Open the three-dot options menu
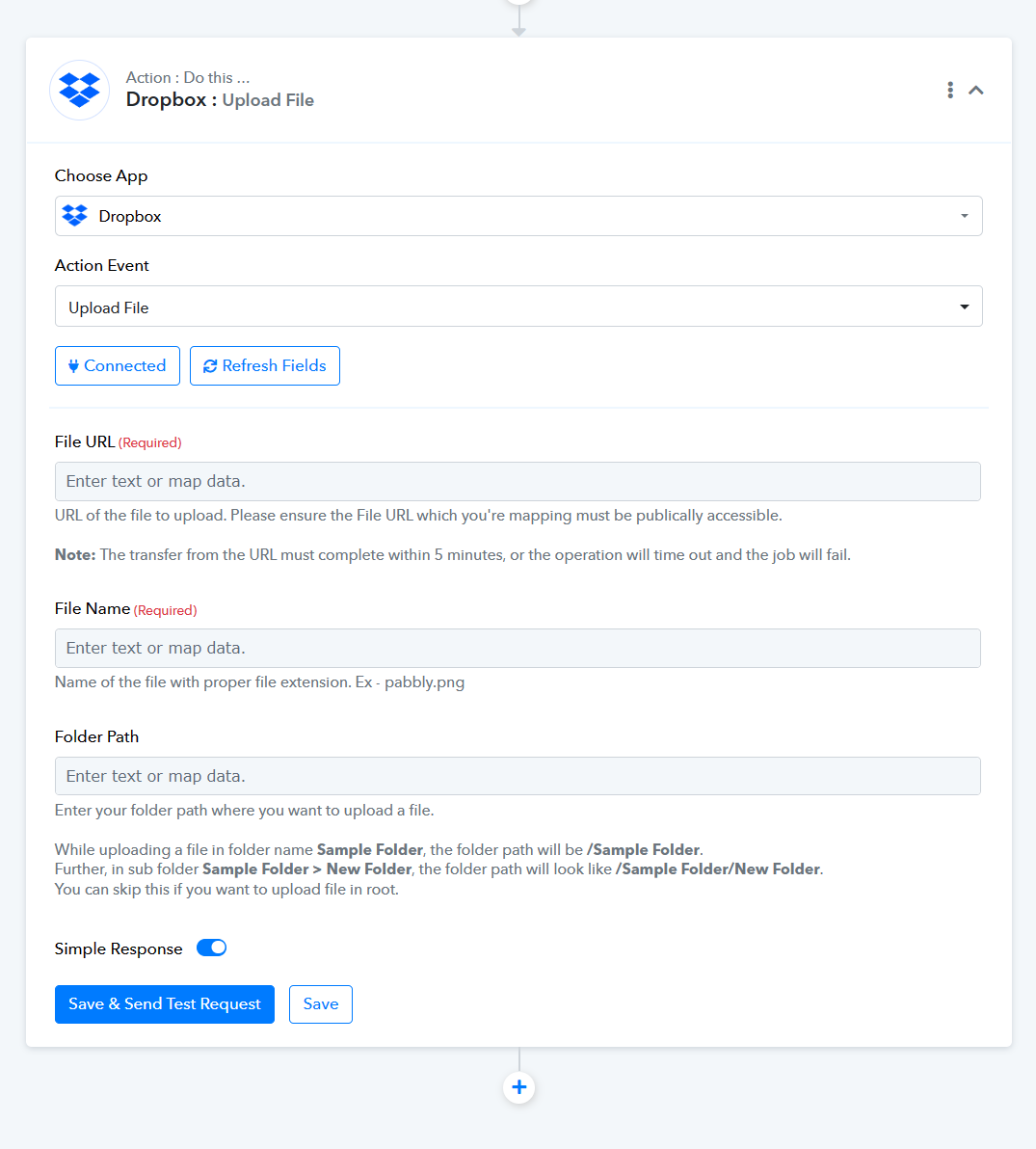The height and width of the screenshot is (1149, 1036). 950,91
